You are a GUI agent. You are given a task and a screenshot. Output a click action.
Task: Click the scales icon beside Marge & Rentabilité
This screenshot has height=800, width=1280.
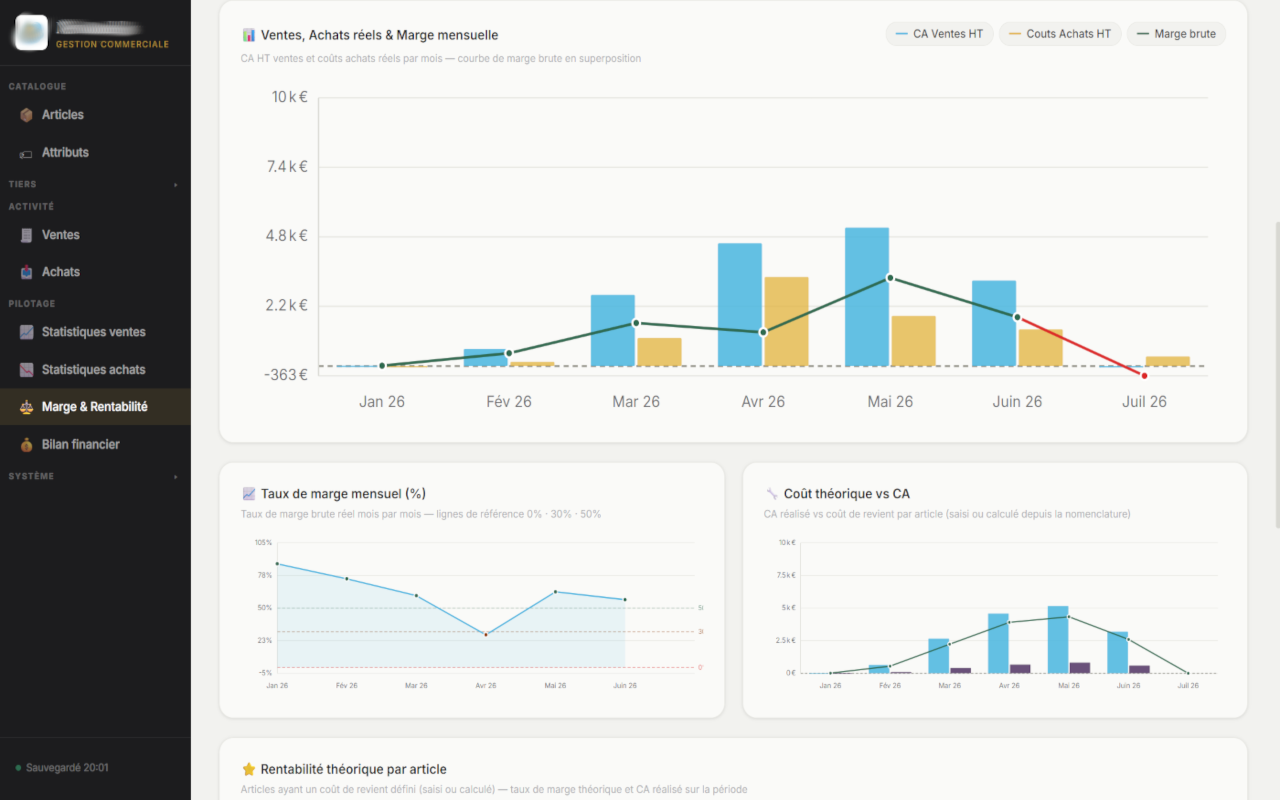pyautogui.click(x=27, y=407)
